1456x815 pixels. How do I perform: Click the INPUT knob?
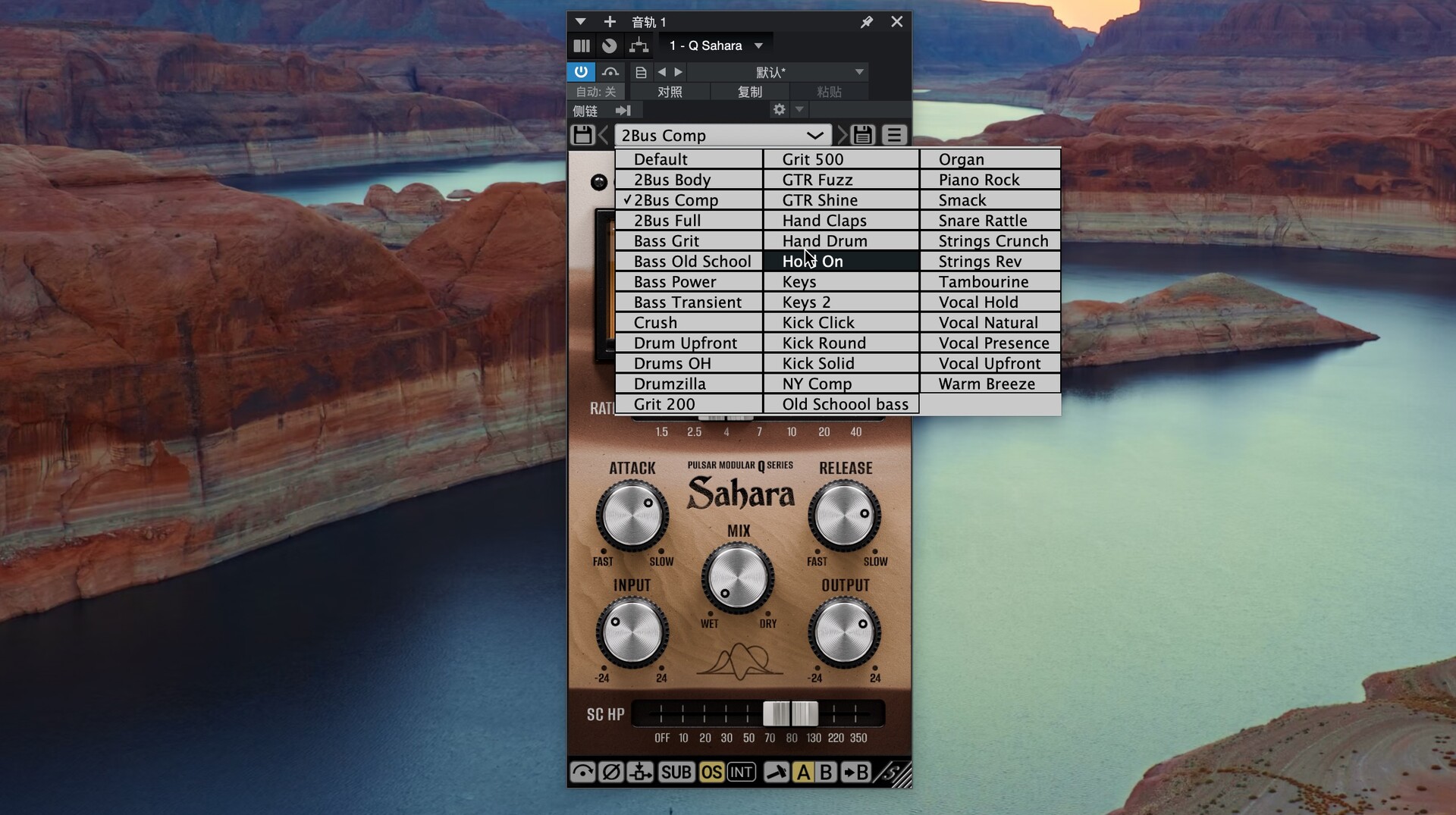click(x=632, y=633)
